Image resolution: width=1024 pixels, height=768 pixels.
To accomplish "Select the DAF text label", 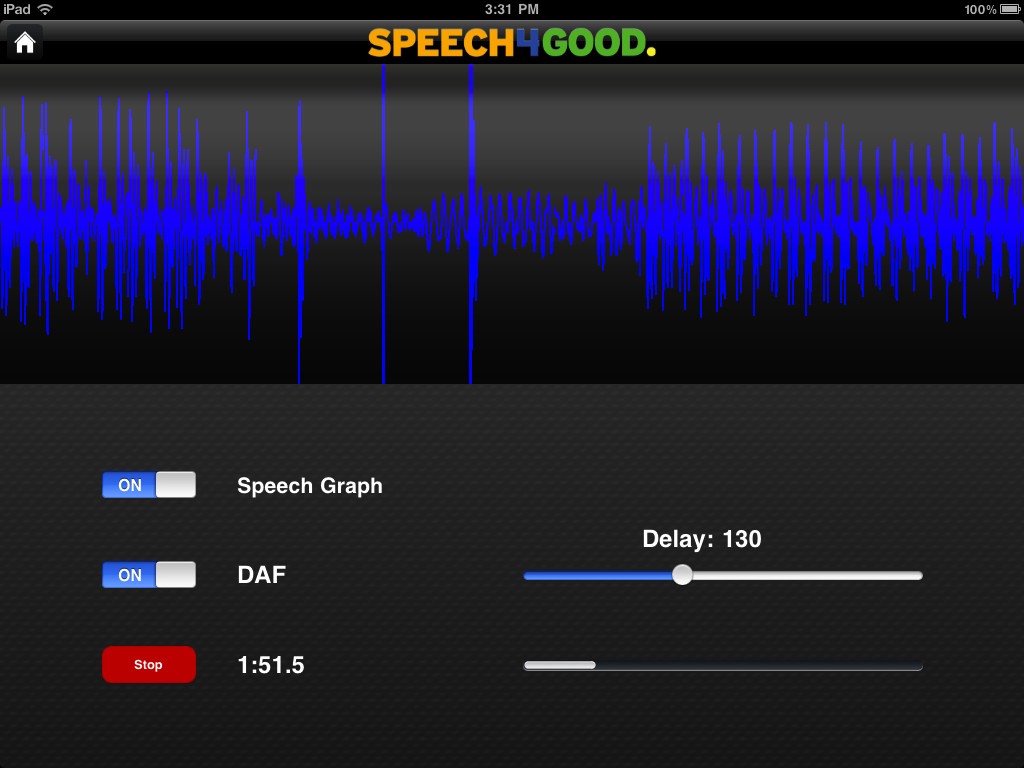I will pyautogui.click(x=261, y=575).
